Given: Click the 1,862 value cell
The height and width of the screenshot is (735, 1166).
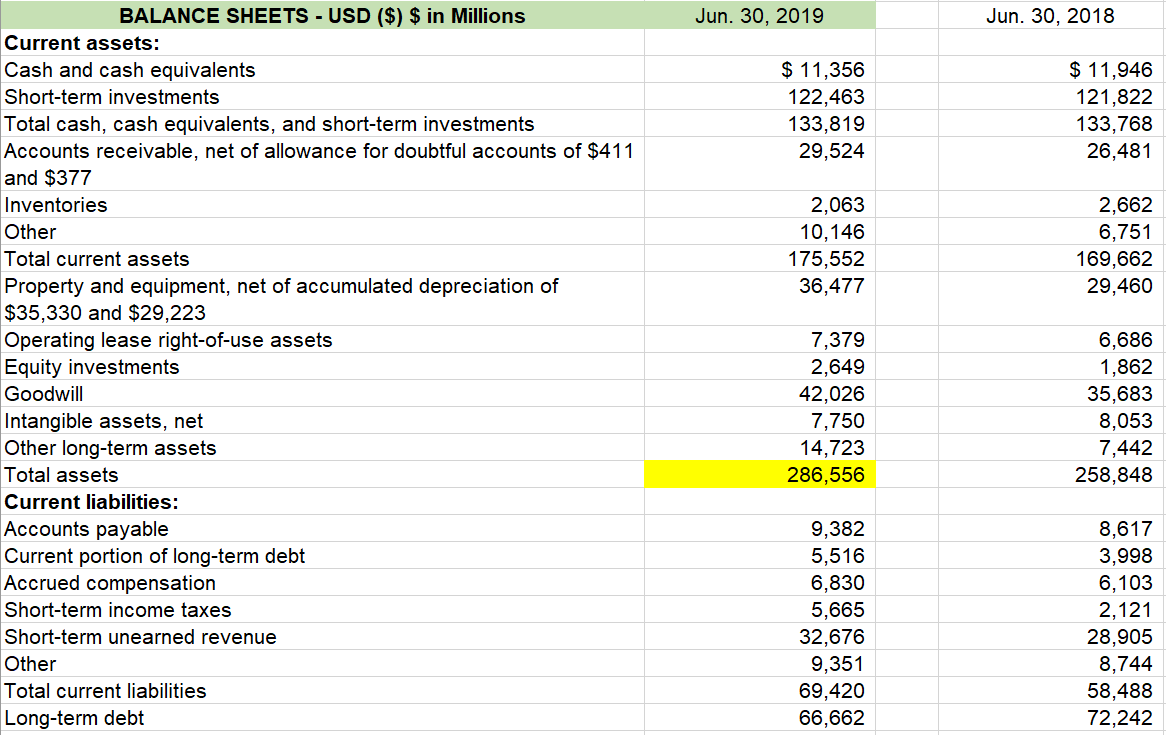Looking at the screenshot, I should (x=1126, y=367).
